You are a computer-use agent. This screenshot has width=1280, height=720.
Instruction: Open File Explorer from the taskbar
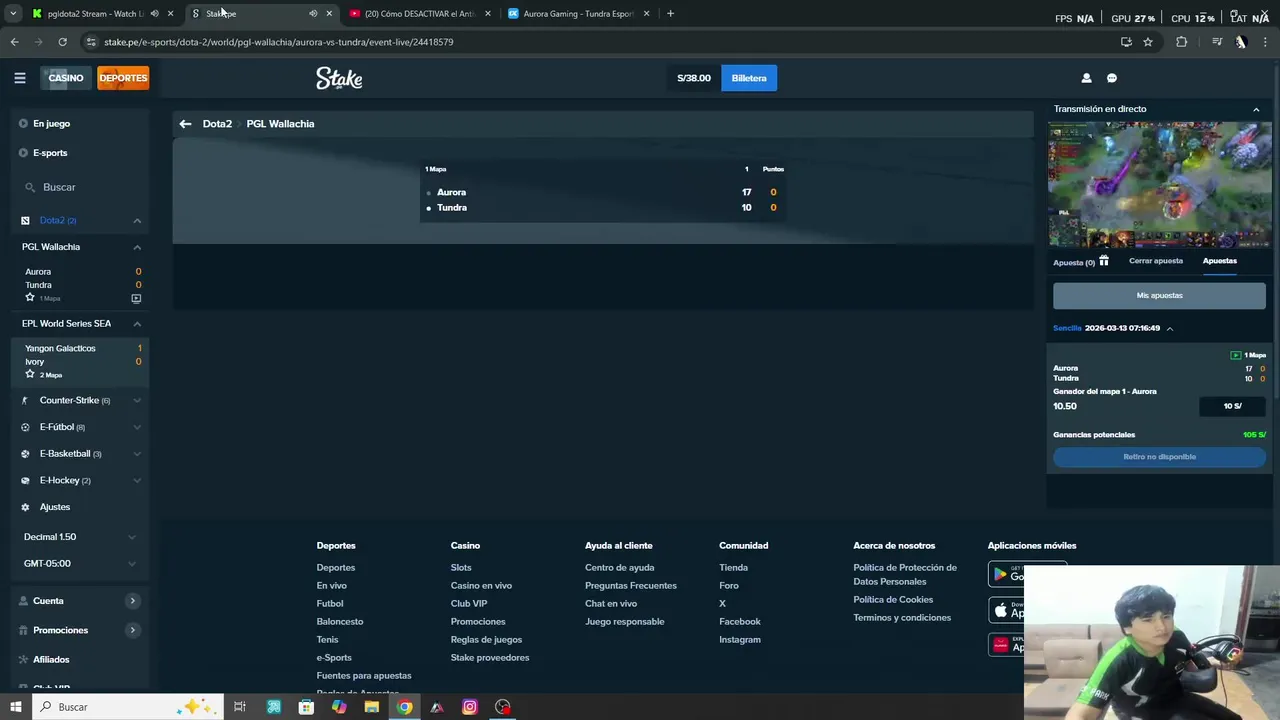372,707
